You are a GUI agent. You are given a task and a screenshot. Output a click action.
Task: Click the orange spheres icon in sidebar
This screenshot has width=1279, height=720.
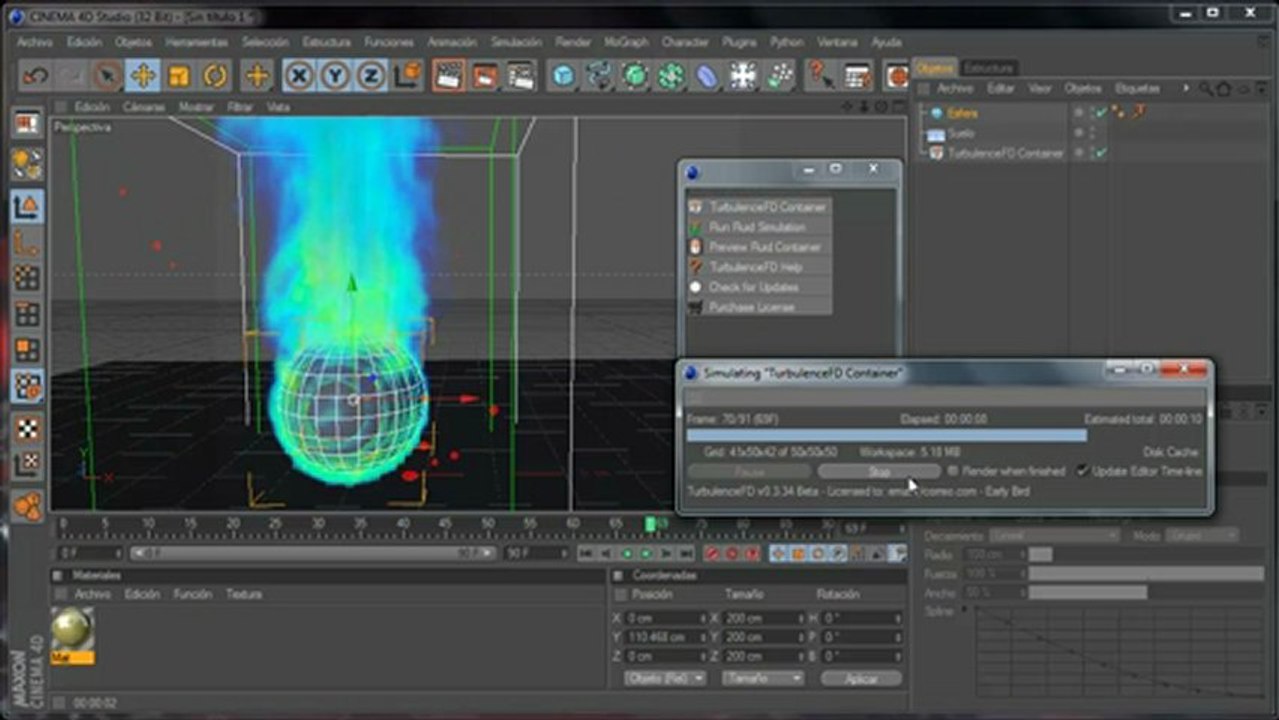[x=27, y=505]
